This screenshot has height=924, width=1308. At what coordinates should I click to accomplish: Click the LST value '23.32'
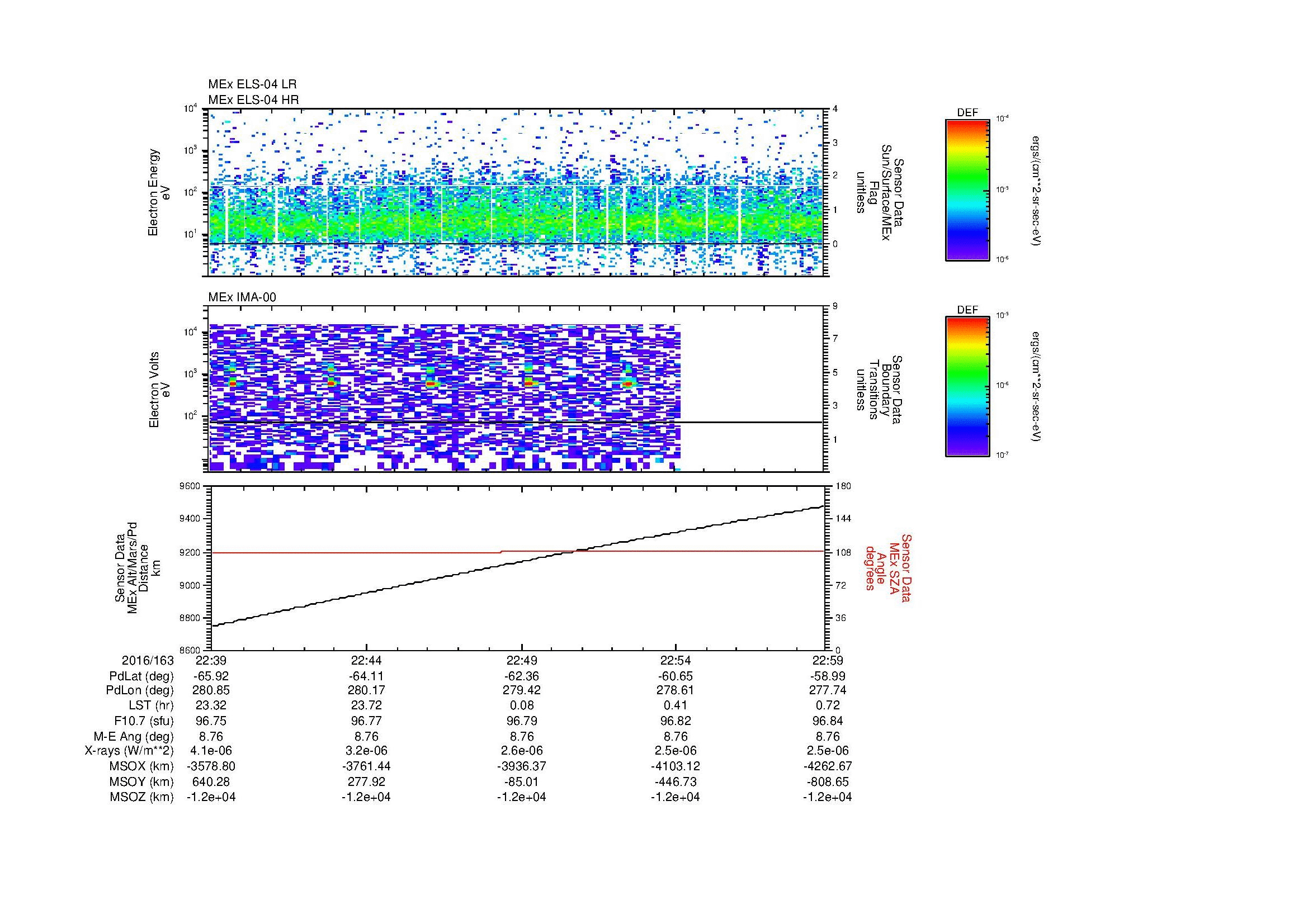pyautogui.click(x=211, y=705)
